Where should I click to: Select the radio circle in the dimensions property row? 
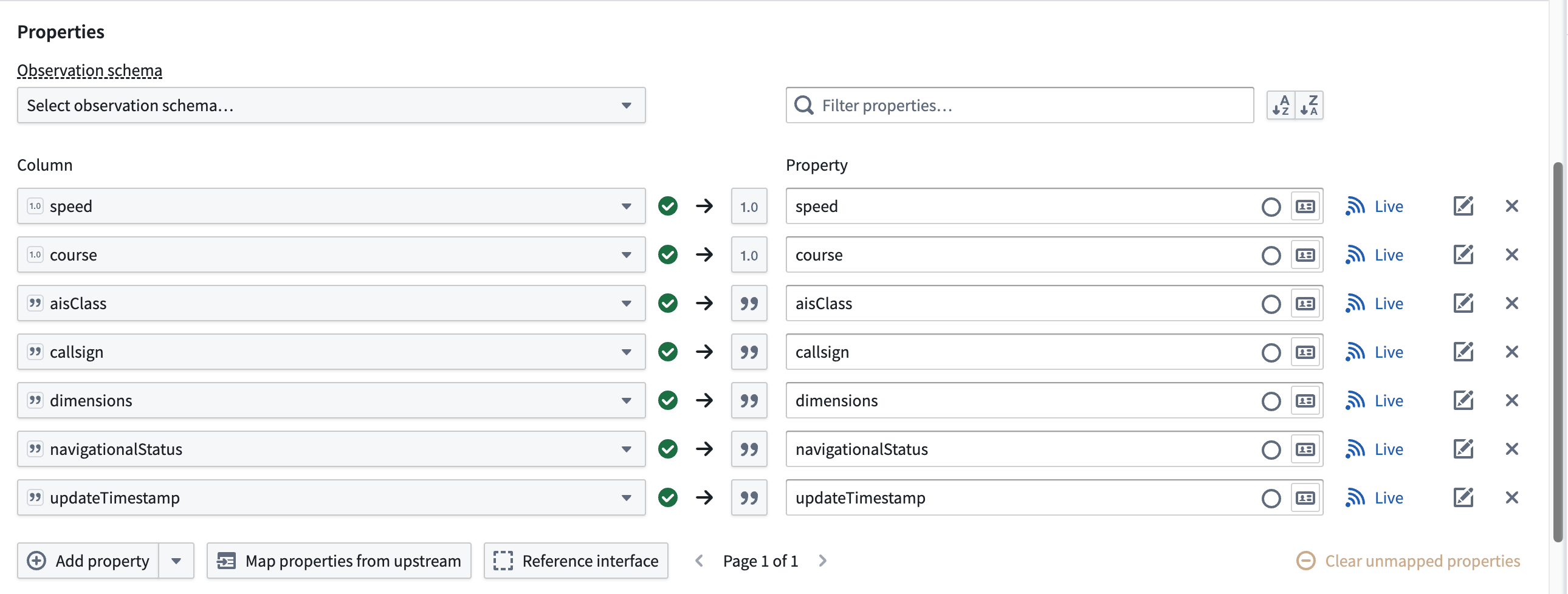1271,400
